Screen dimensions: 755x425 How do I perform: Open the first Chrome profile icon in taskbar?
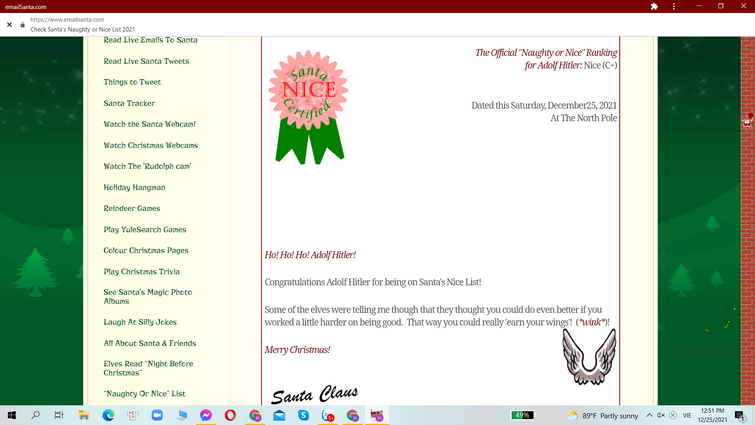[x=255, y=415]
